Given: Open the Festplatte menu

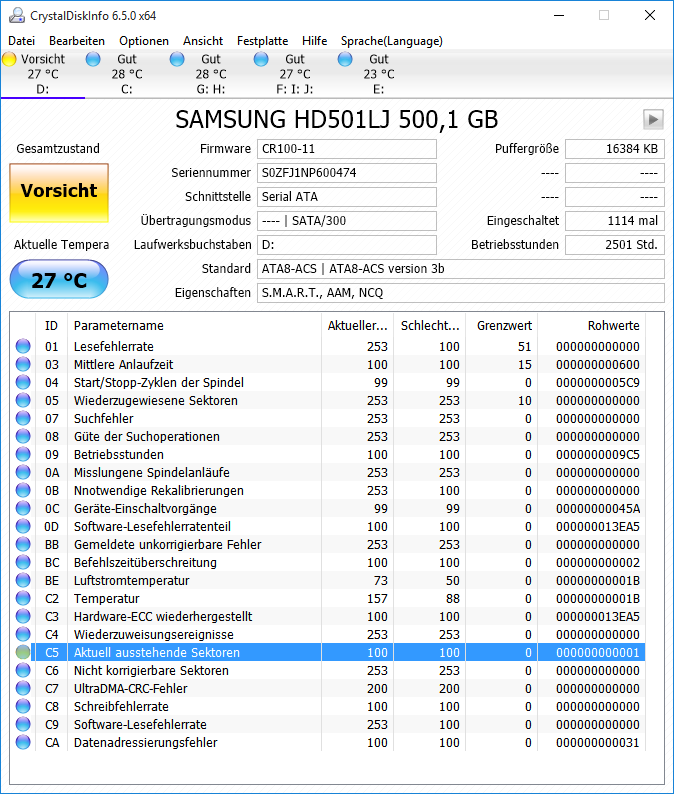Looking at the screenshot, I should [x=262, y=41].
